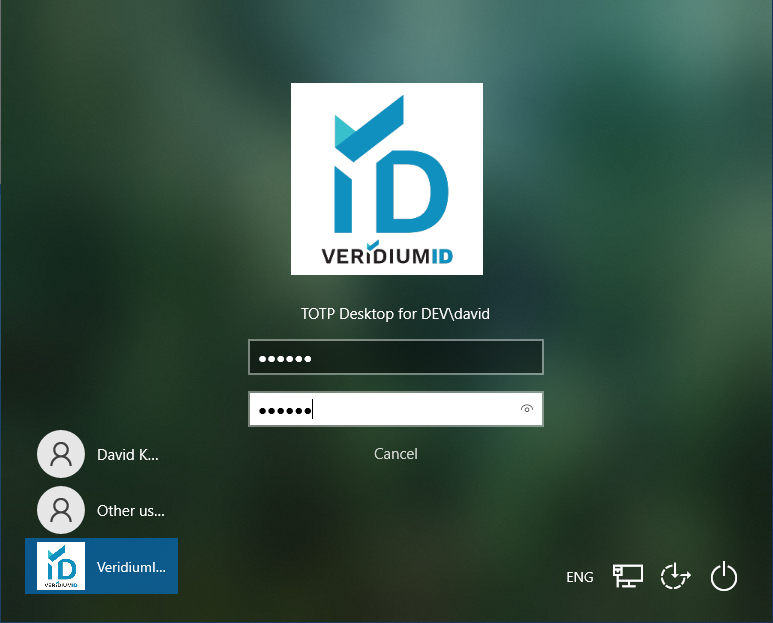This screenshot has height=623, width=773.
Task: Open the power options menu
Action: 723,577
